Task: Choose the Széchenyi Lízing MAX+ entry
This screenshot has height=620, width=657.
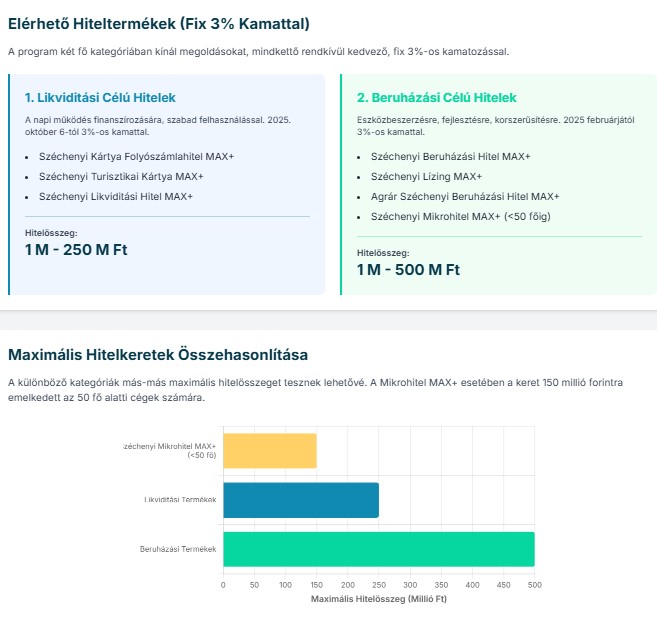Action: pyautogui.click(x=420, y=176)
